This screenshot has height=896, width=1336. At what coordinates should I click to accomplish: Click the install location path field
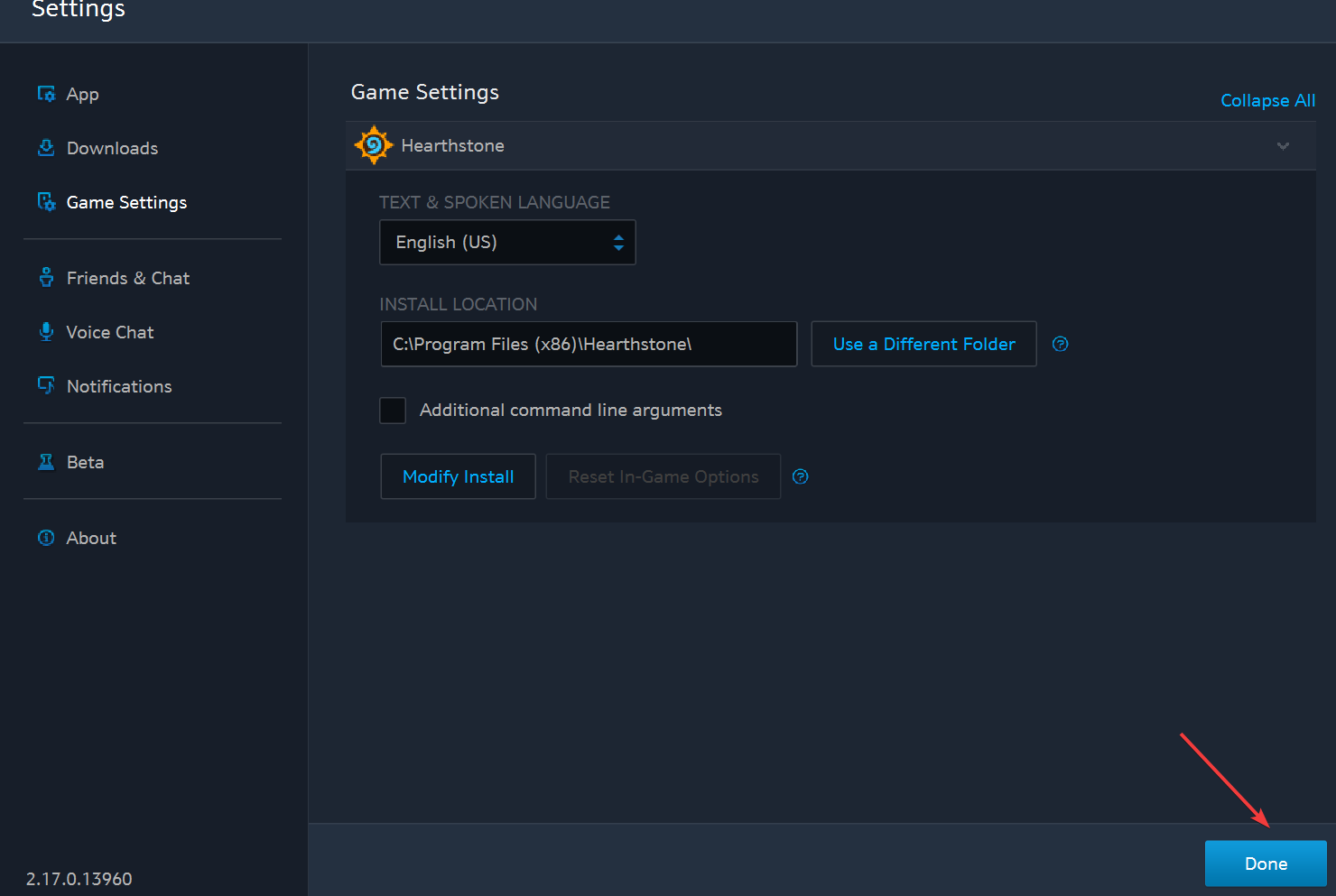tap(589, 344)
